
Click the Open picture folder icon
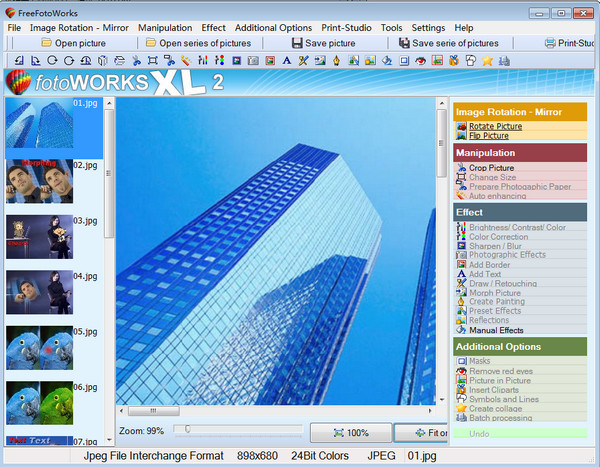[x=46, y=43]
